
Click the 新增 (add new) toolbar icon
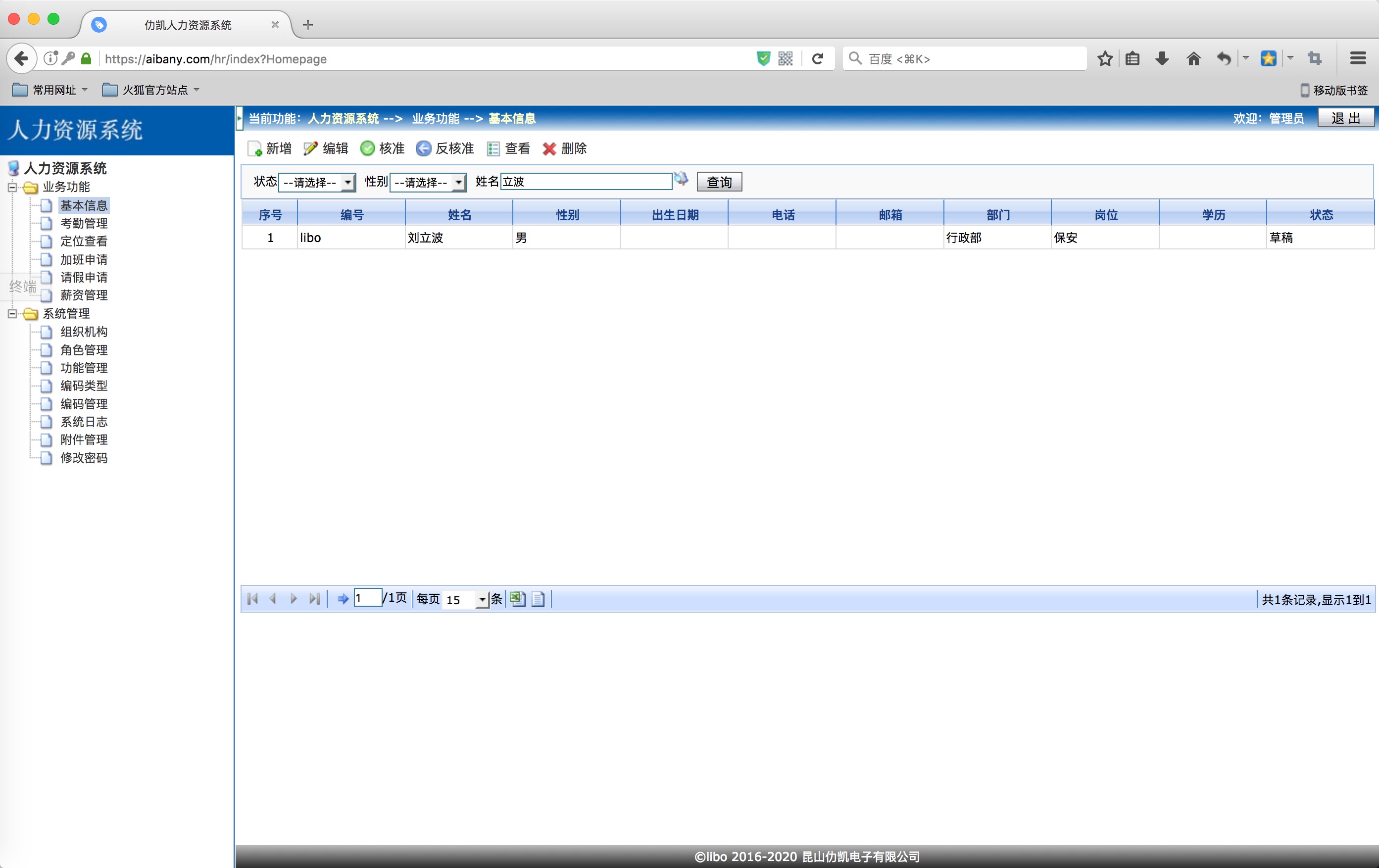click(x=255, y=149)
